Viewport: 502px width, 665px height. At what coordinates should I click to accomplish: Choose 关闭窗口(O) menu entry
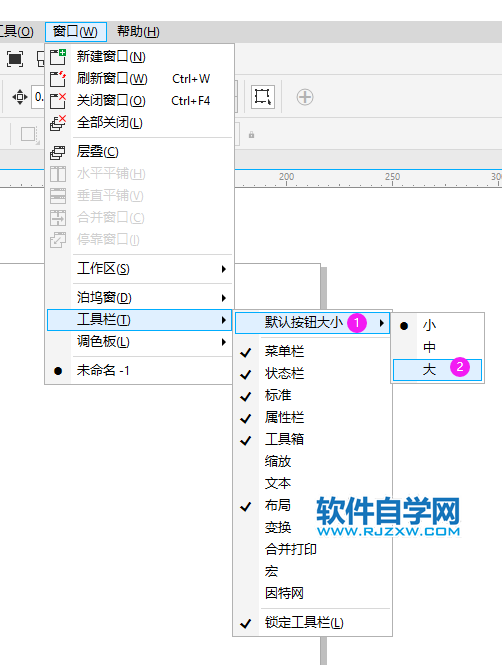pyautogui.click(x=139, y=101)
